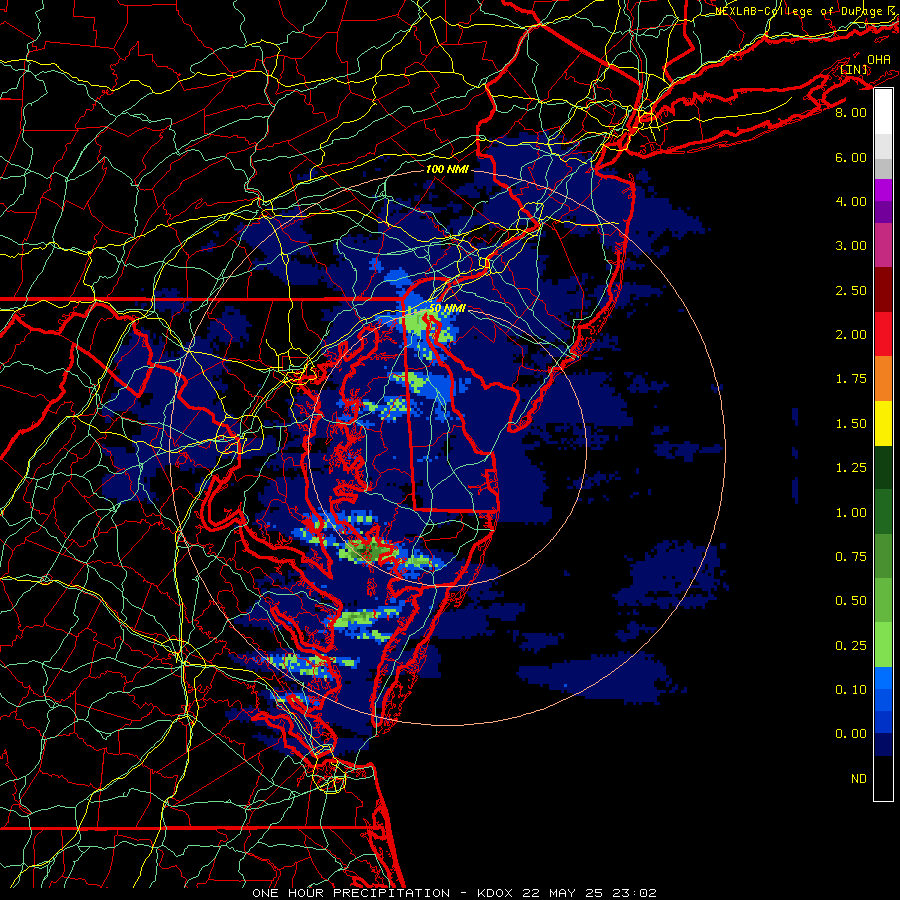Click the "0.50" legend value
This screenshot has height=900, width=900.
coord(851,601)
